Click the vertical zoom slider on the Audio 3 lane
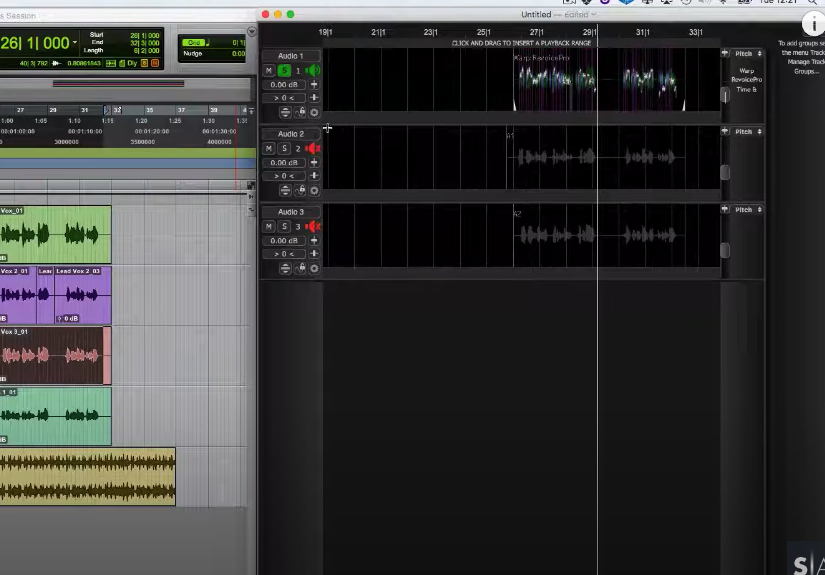 click(x=725, y=250)
